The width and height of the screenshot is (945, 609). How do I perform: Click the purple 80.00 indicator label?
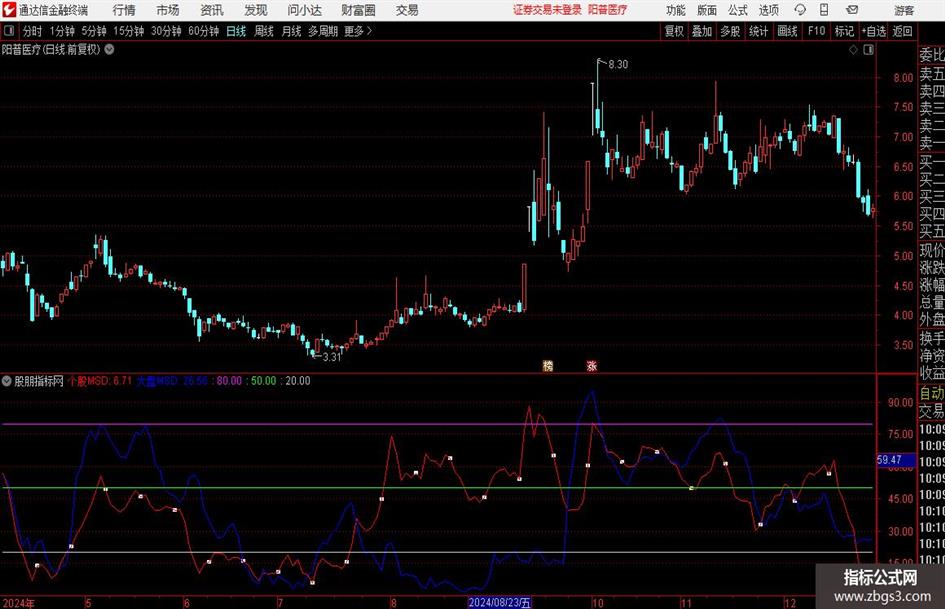coord(229,380)
